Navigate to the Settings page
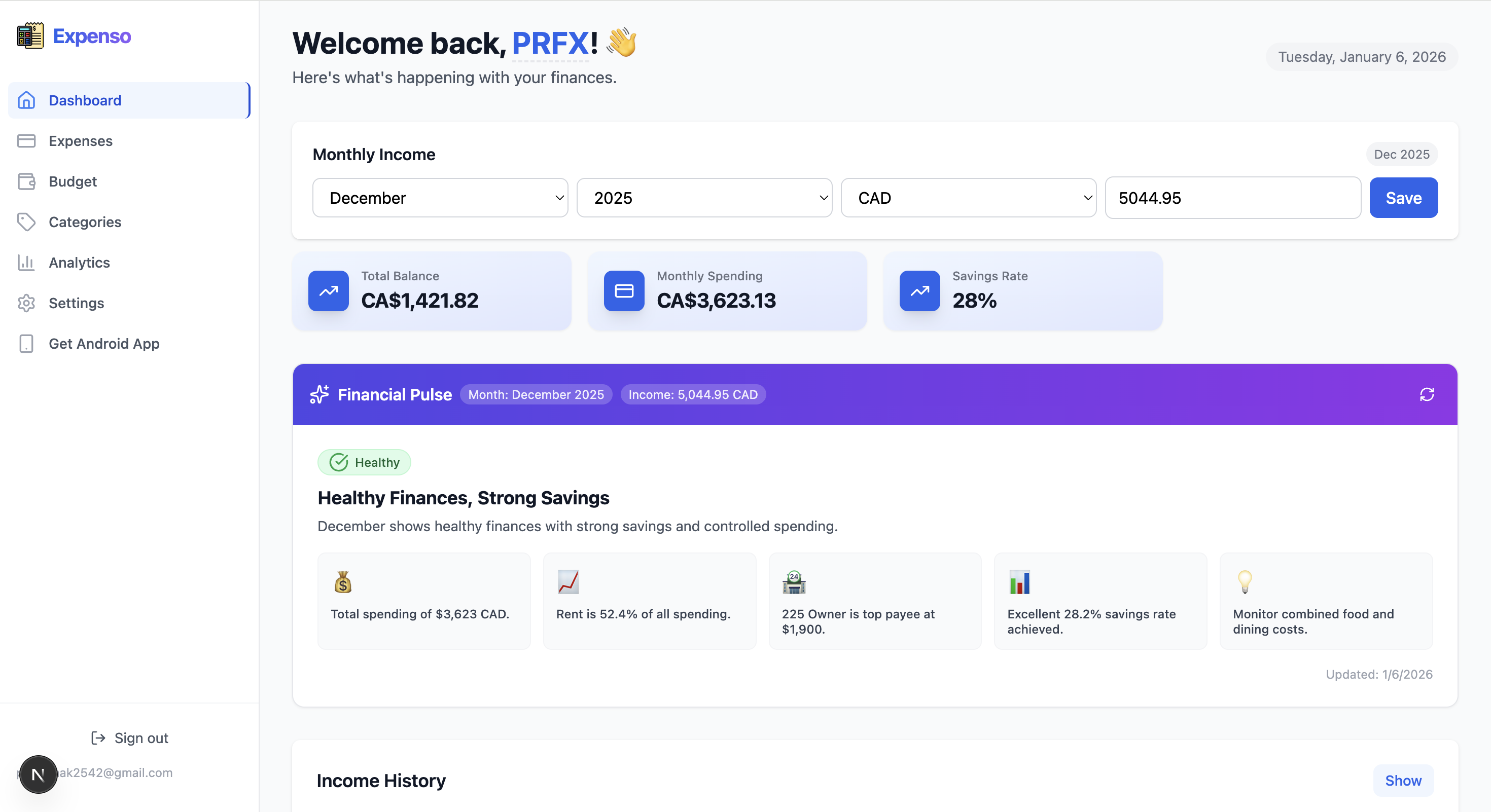 coord(77,303)
